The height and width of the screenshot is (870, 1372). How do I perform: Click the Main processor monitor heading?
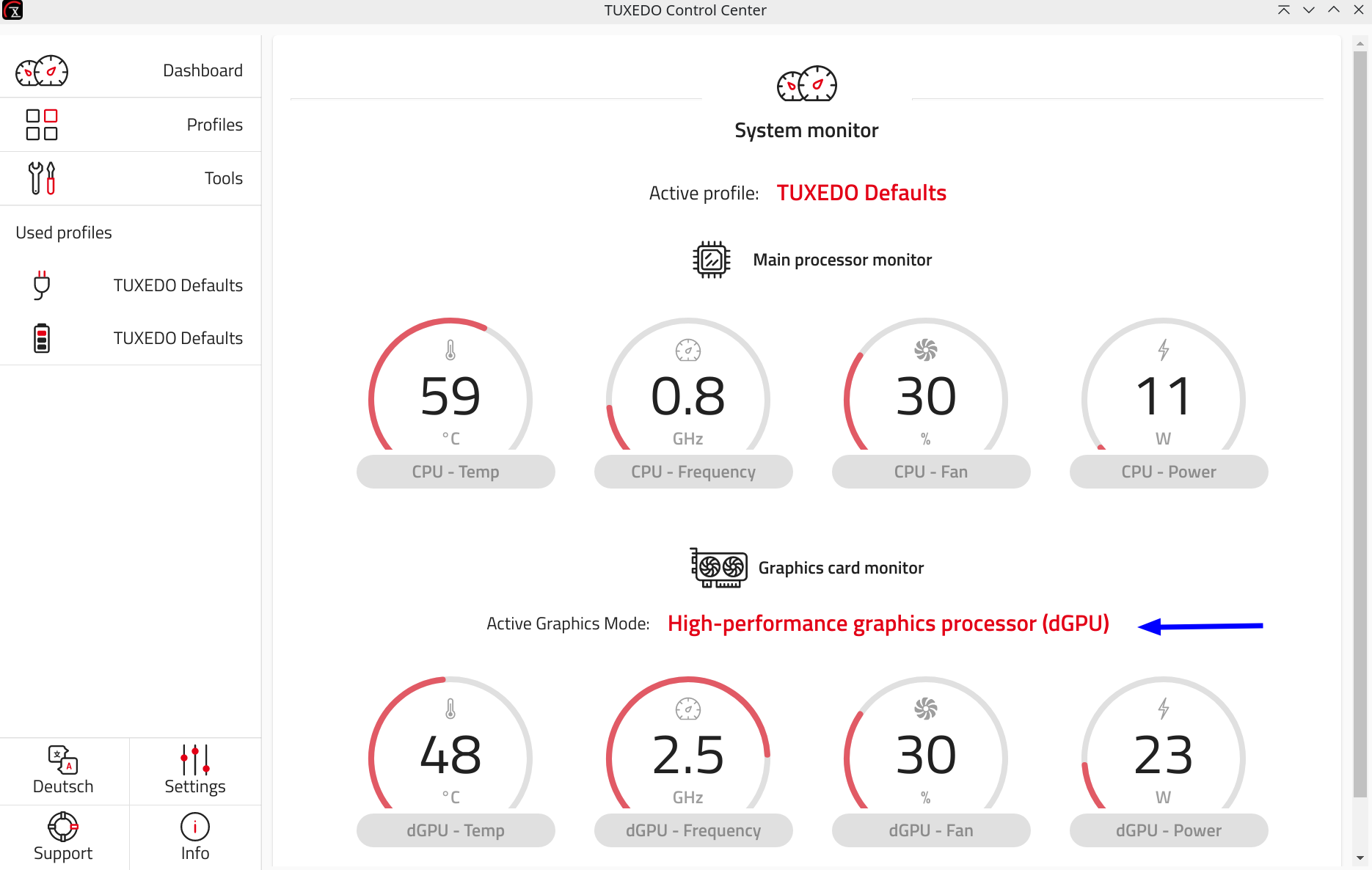(x=842, y=260)
